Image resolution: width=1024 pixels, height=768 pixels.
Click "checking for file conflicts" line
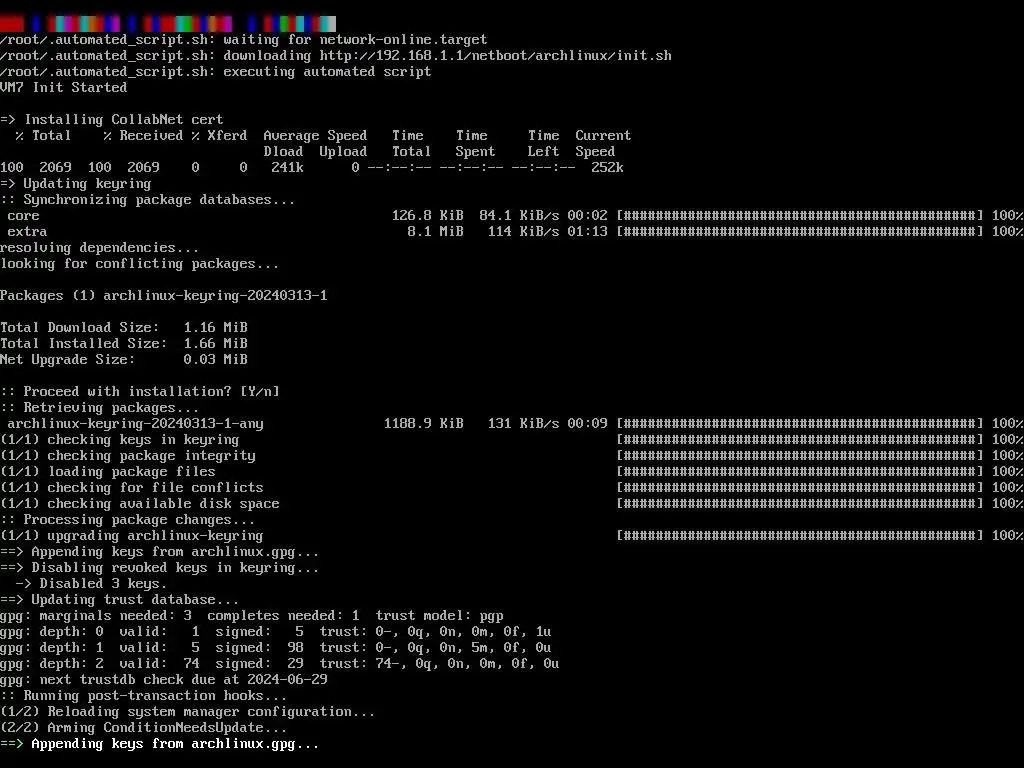click(x=132, y=488)
